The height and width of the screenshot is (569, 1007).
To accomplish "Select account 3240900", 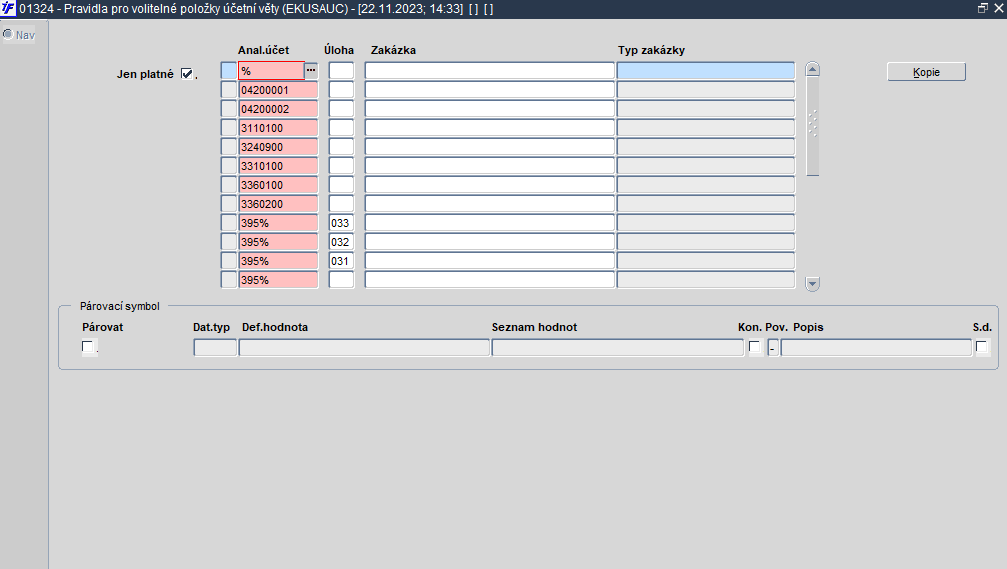I will (x=278, y=147).
